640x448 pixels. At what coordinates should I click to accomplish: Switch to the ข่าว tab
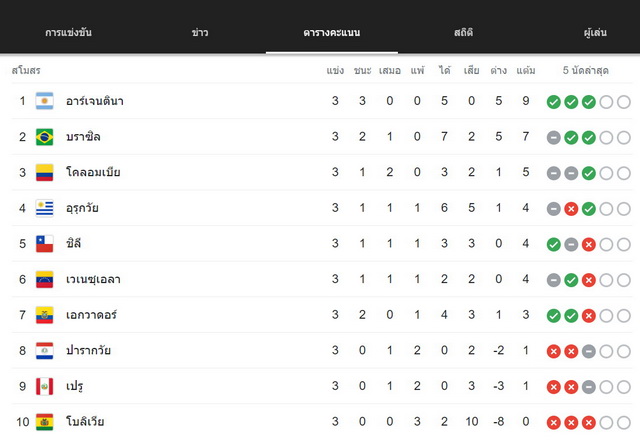point(200,33)
